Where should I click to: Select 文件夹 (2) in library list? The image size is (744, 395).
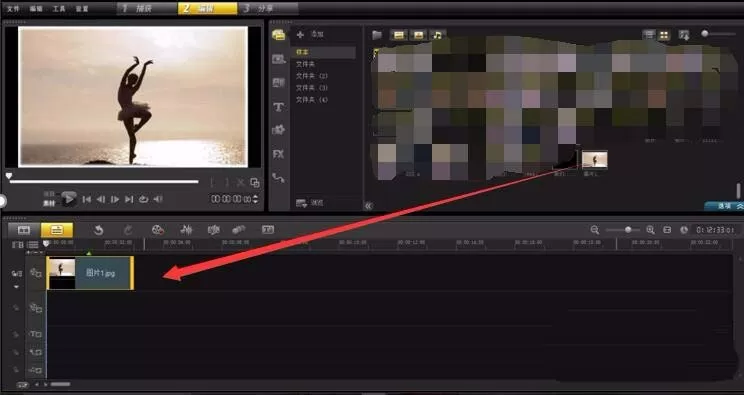[x=312, y=76]
